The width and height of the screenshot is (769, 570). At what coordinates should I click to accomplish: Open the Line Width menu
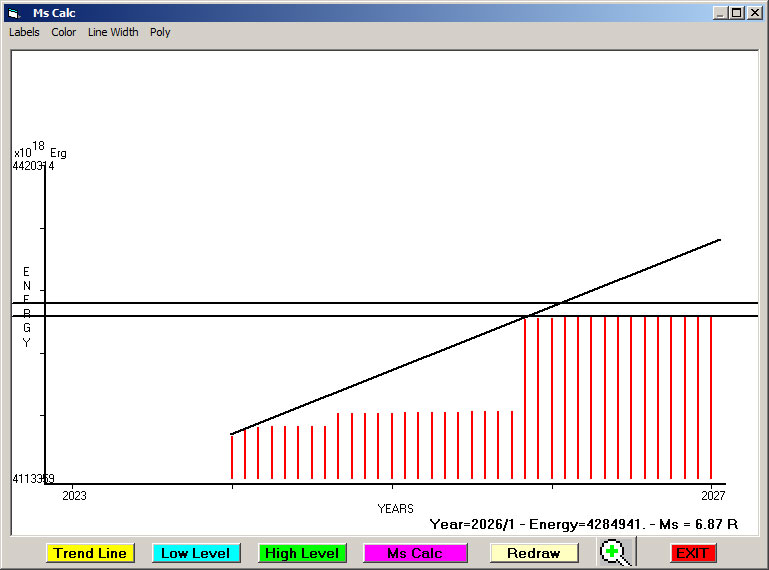tap(113, 32)
